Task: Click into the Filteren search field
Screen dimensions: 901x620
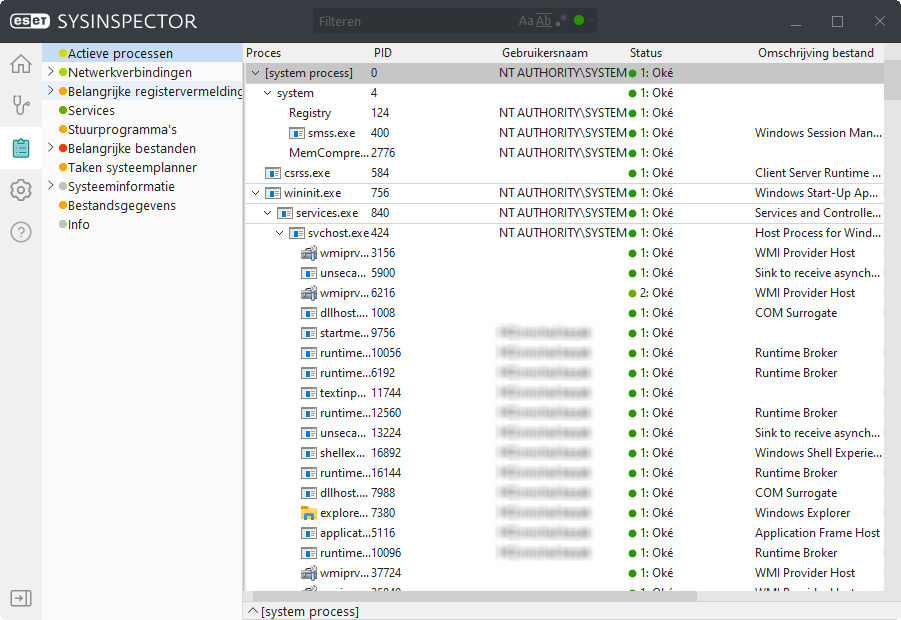Action: [x=410, y=21]
